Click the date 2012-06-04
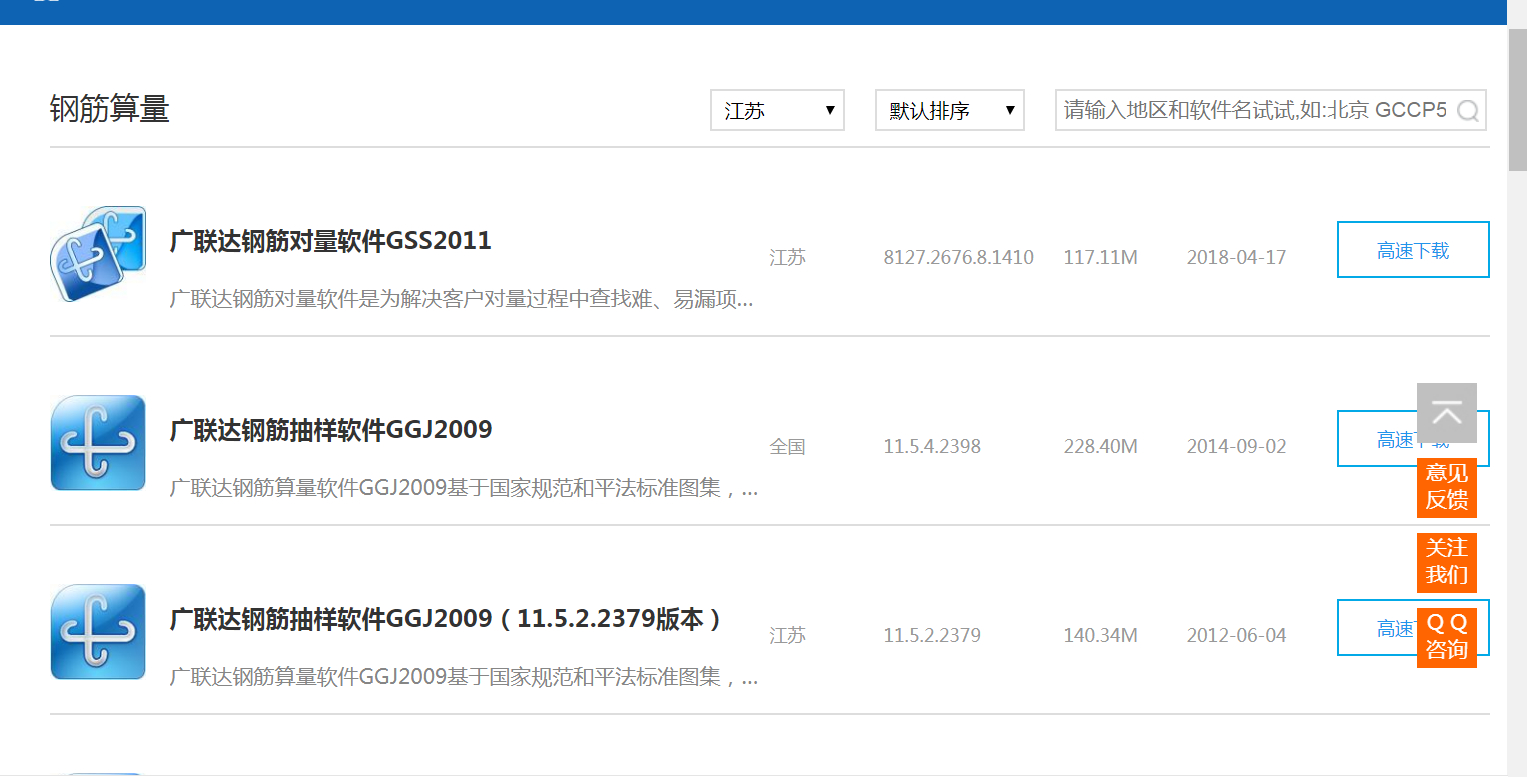The image size is (1527, 777). pos(1236,635)
